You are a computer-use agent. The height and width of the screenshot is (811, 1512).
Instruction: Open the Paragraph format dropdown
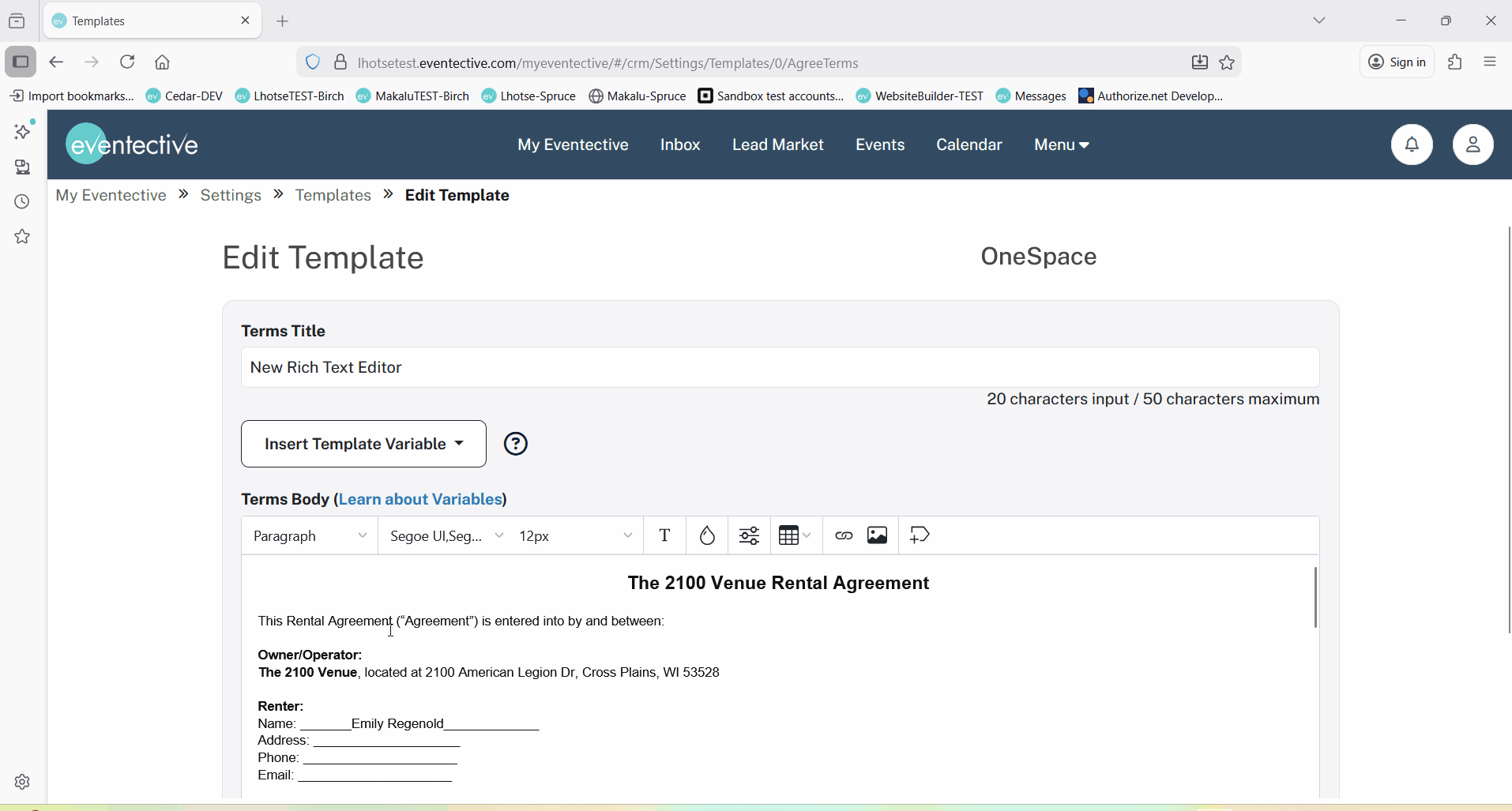[x=310, y=536]
